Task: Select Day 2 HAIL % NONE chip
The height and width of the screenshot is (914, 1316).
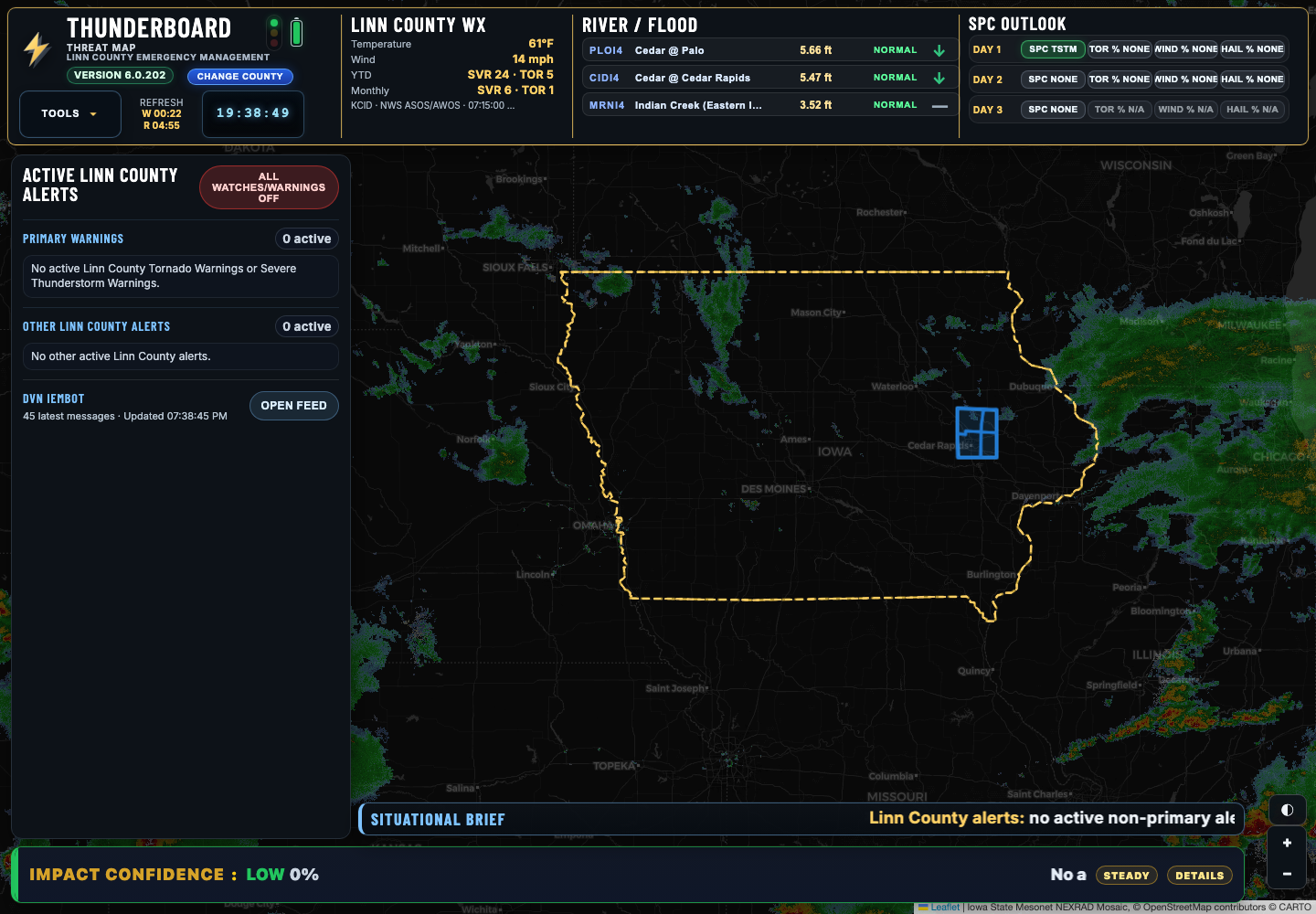Action: click(x=1253, y=80)
